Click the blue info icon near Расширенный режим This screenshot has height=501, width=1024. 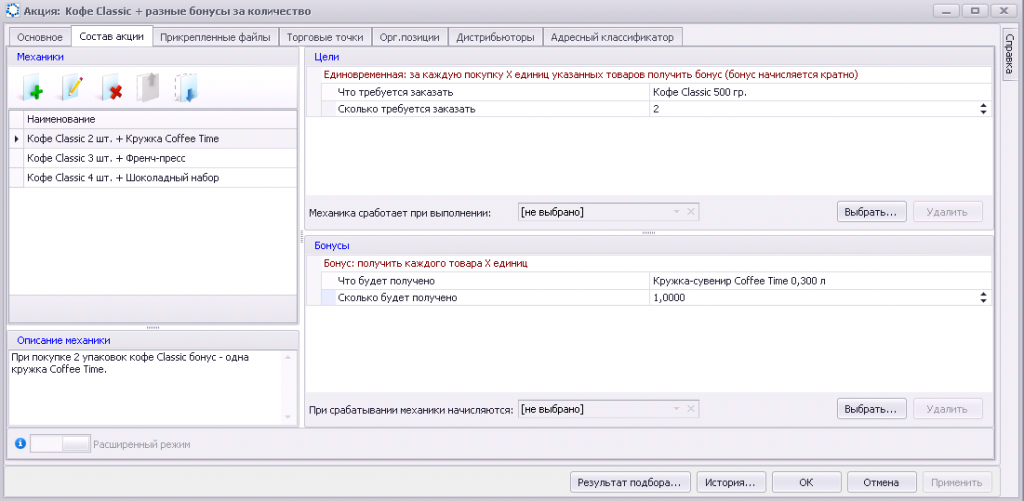point(20,444)
